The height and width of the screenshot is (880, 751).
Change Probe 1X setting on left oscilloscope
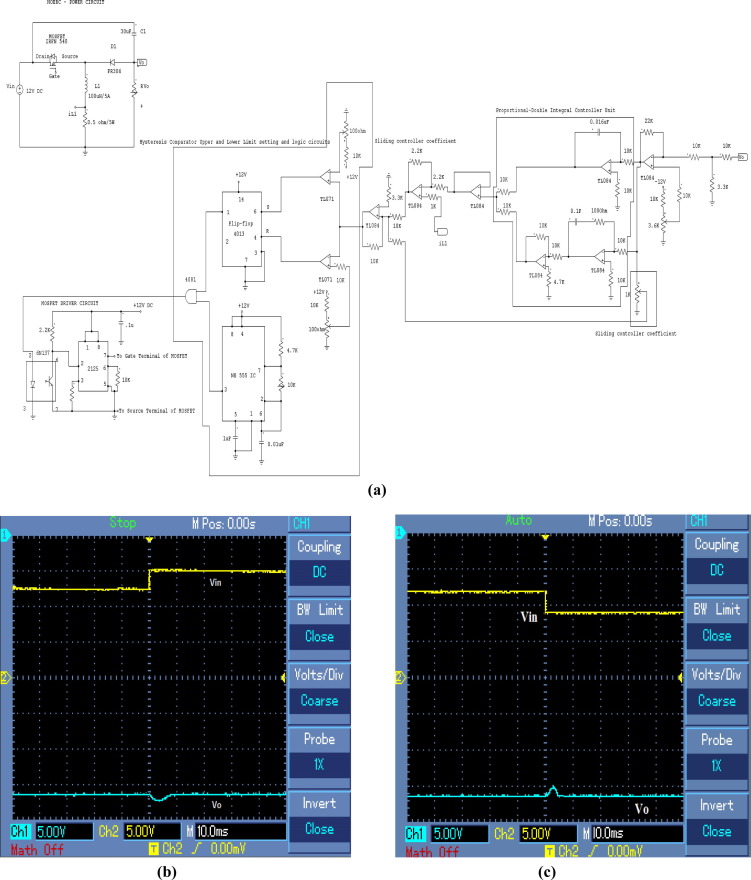[316, 754]
